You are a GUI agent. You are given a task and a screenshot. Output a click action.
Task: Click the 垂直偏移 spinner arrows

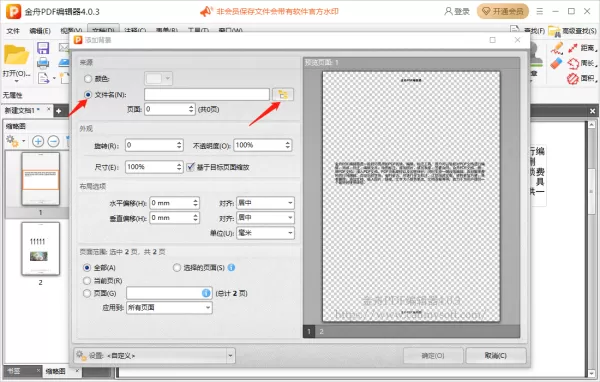(x=196, y=218)
